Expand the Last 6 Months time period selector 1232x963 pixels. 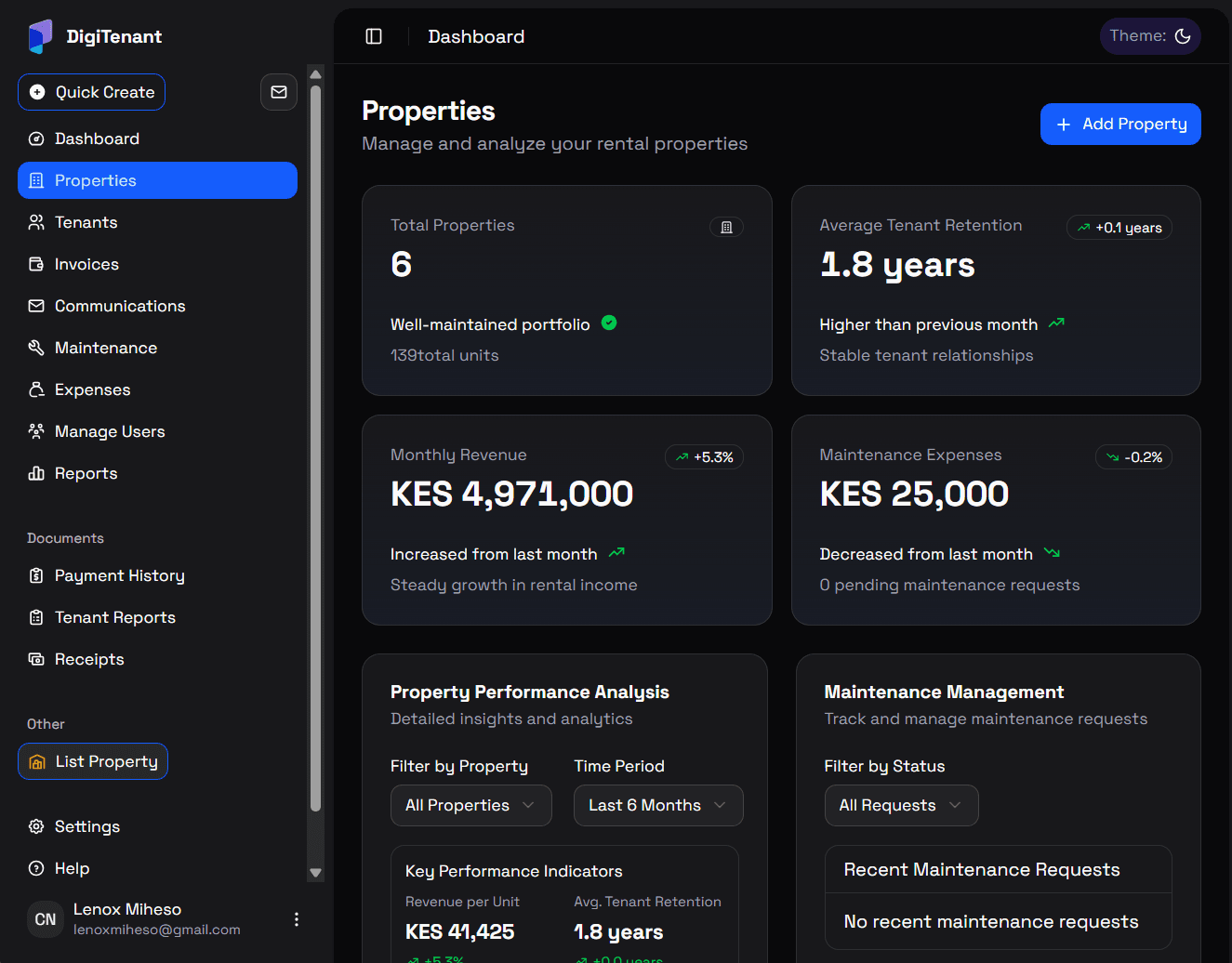[657, 805]
